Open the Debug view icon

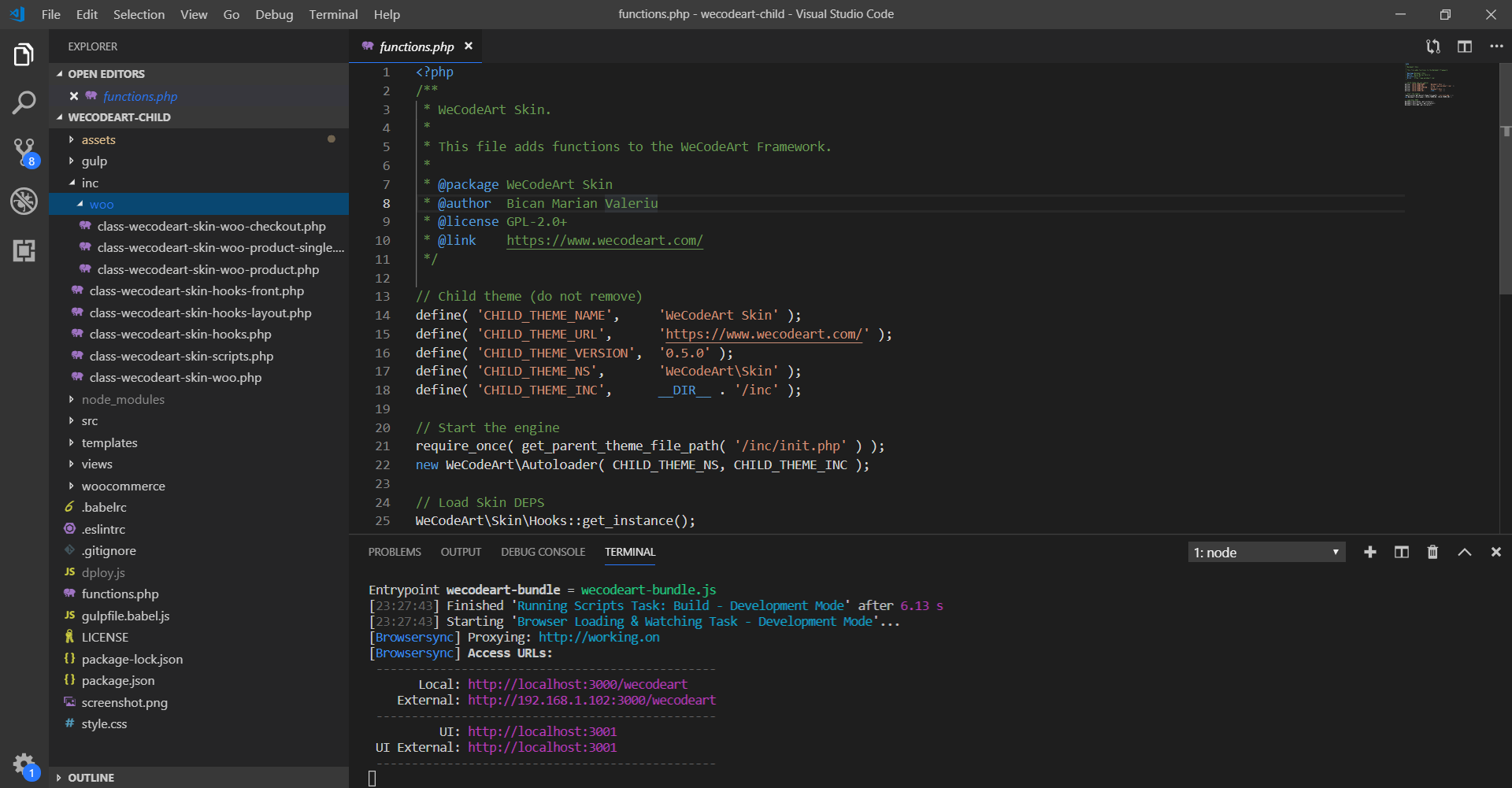pyautogui.click(x=24, y=202)
